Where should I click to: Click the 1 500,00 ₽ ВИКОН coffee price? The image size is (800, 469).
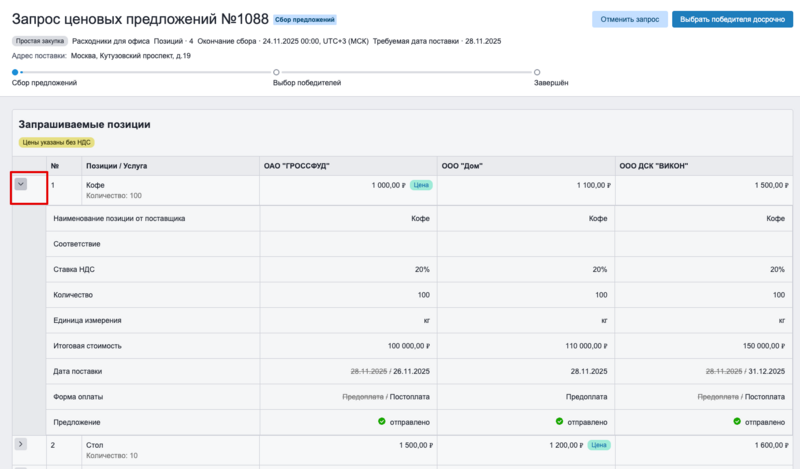coord(773,185)
